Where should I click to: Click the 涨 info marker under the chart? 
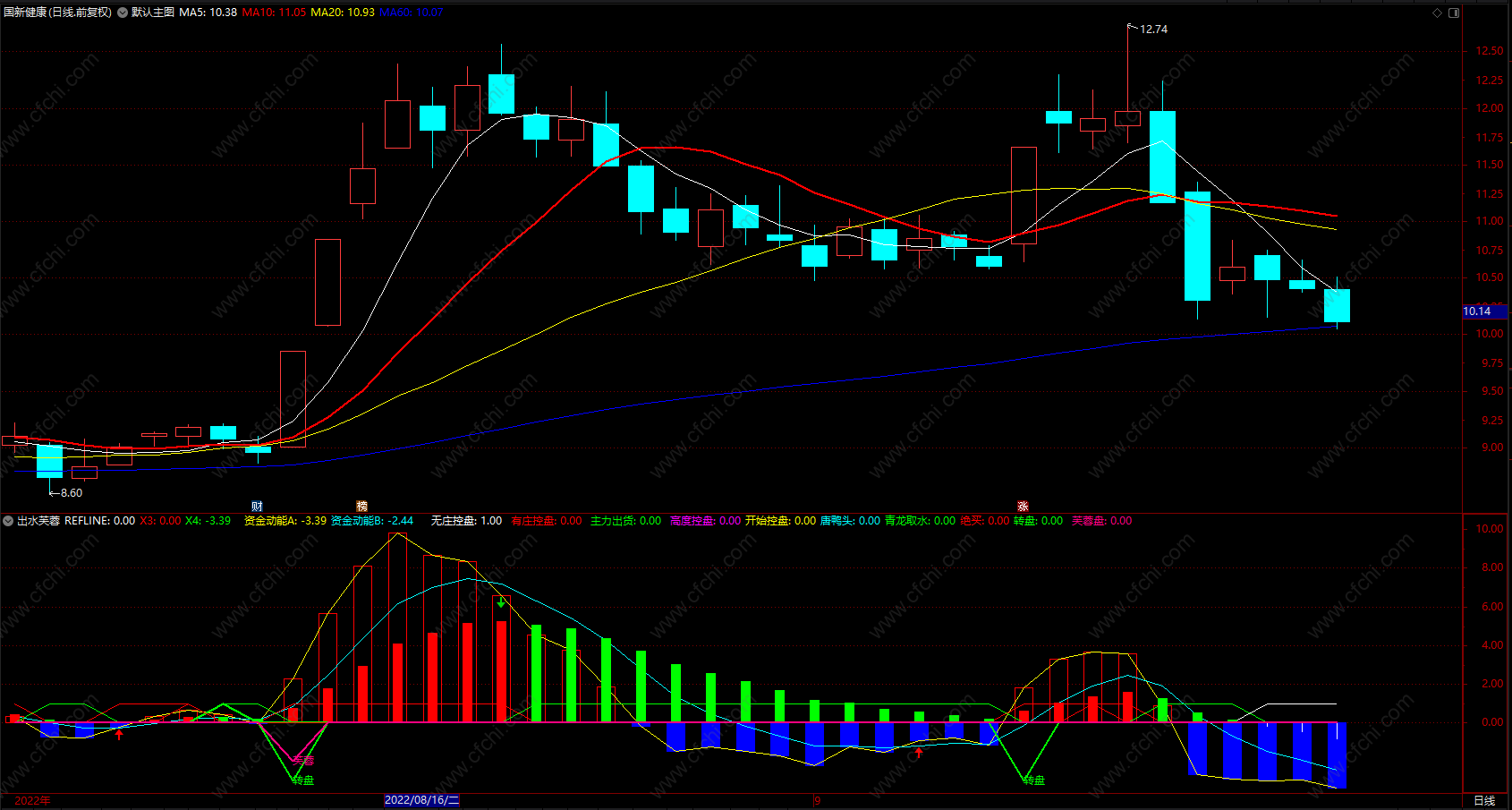(x=1023, y=507)
